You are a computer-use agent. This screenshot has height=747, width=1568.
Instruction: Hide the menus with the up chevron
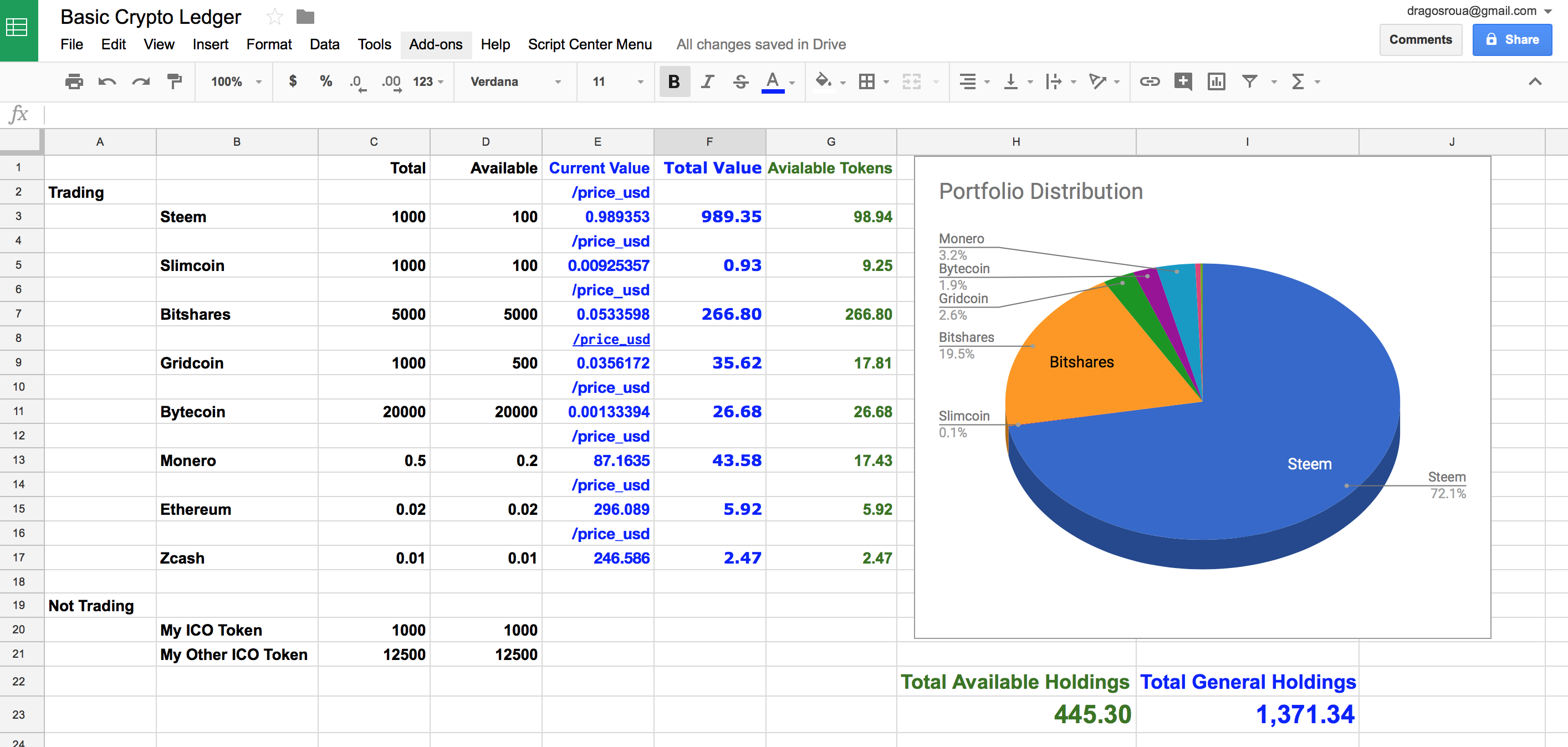pos(1535,81)
